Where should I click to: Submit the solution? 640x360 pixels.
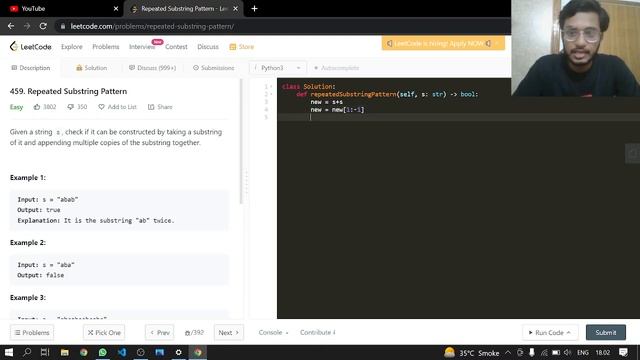pos(606,333)
